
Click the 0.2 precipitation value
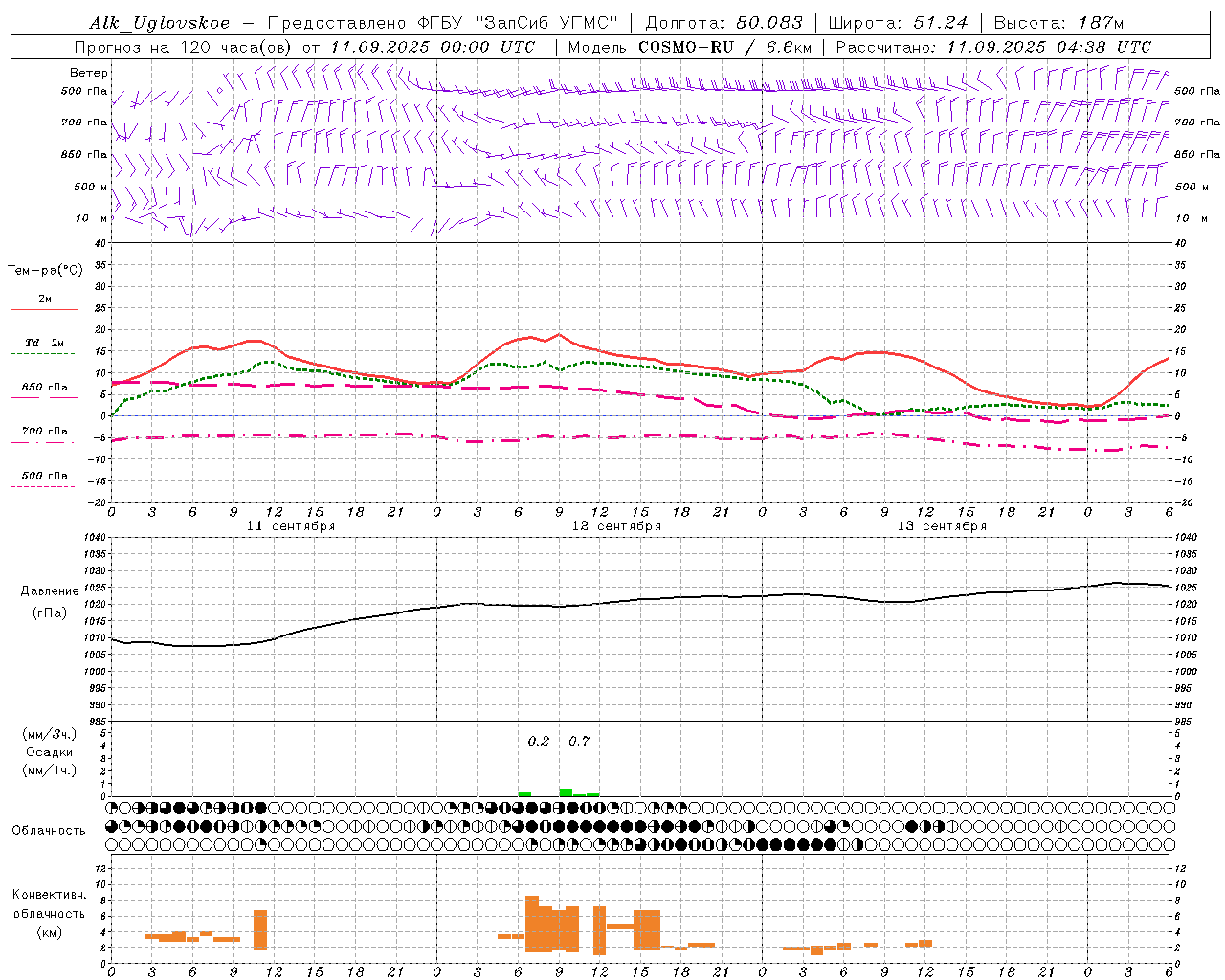(x=539, y=741)
